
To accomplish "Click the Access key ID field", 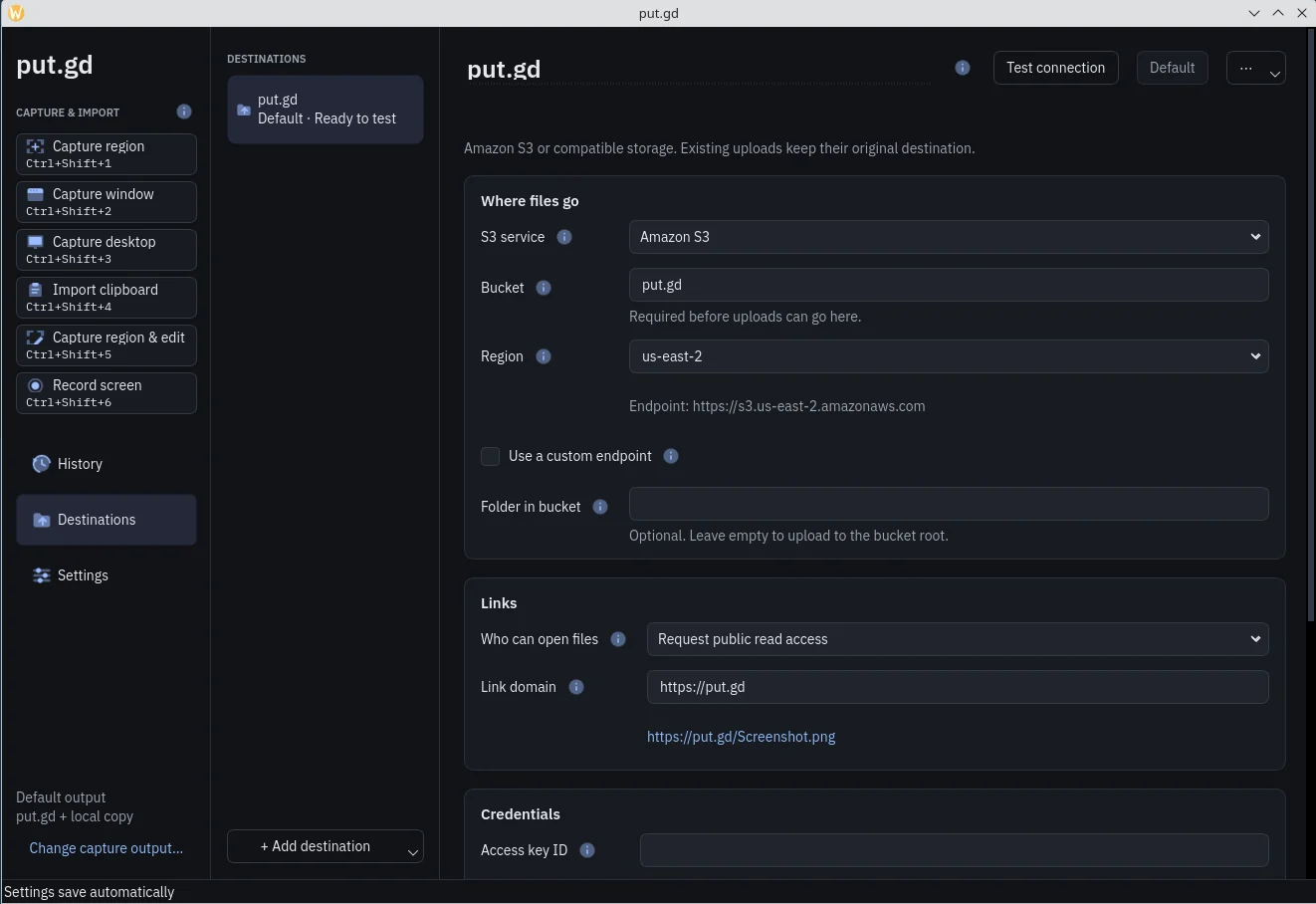I will tap(955, 850).
